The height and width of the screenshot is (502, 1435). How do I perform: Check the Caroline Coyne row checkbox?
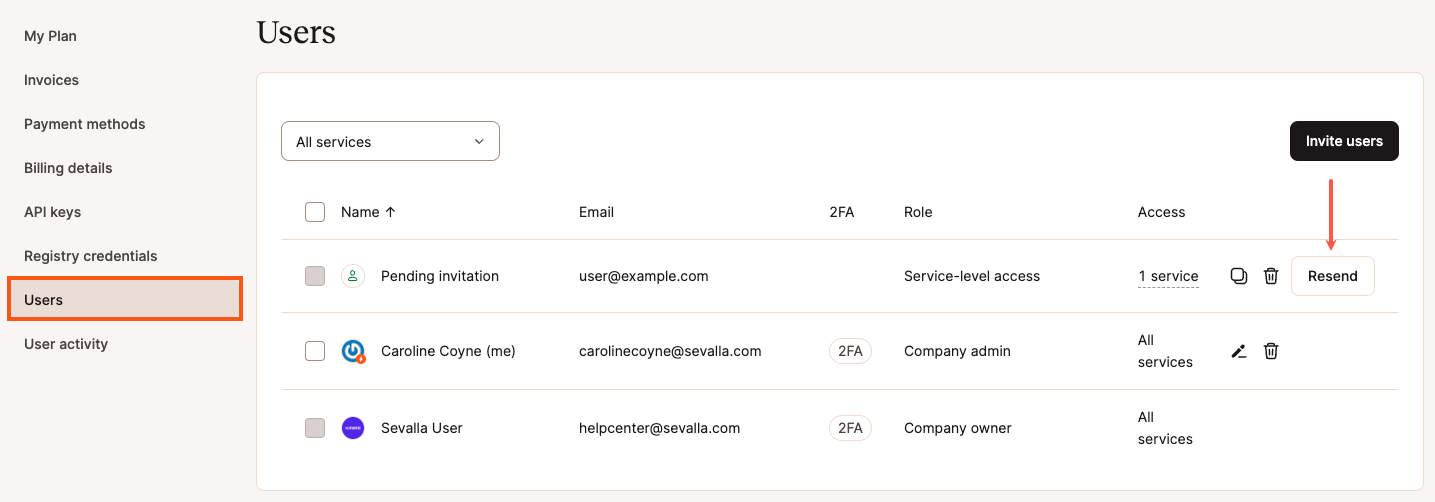[x=315, y=351]
